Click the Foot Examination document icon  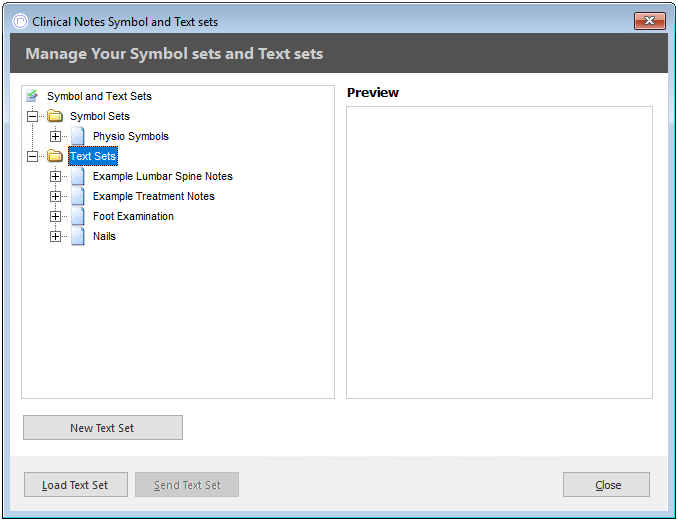tap(78, 216)
